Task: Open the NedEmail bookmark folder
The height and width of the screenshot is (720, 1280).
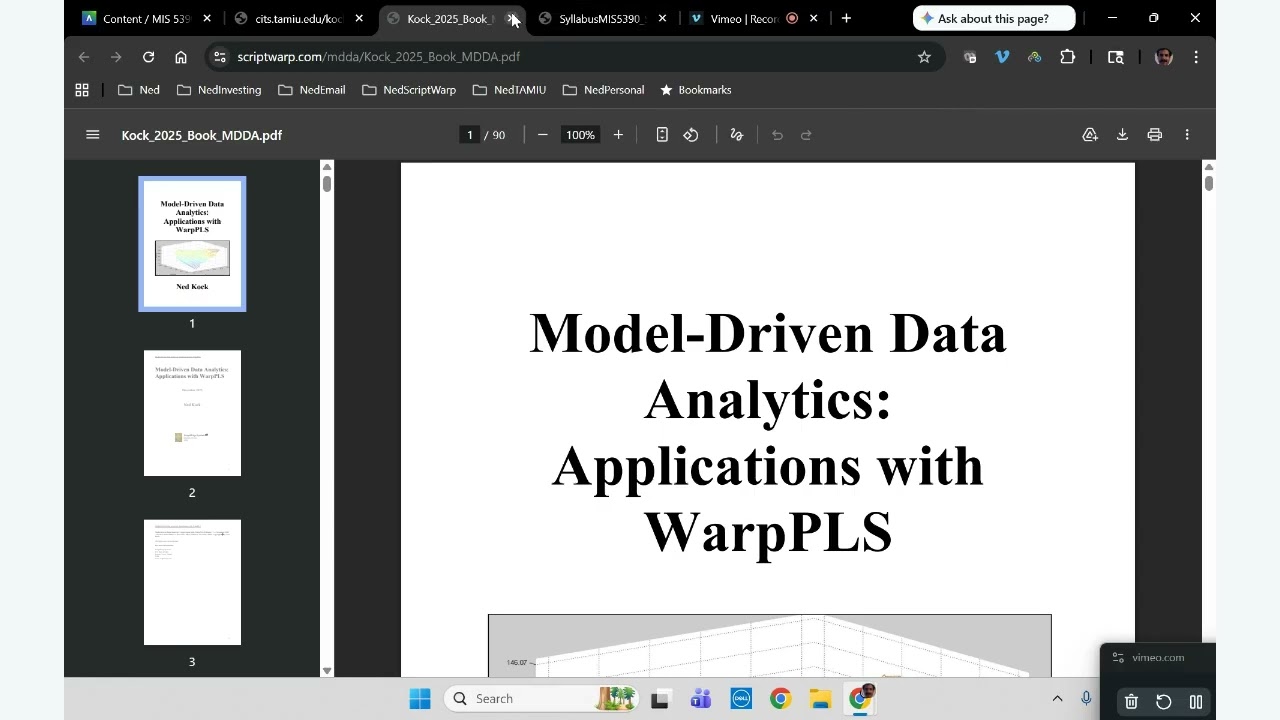Action: pos(312,90)
